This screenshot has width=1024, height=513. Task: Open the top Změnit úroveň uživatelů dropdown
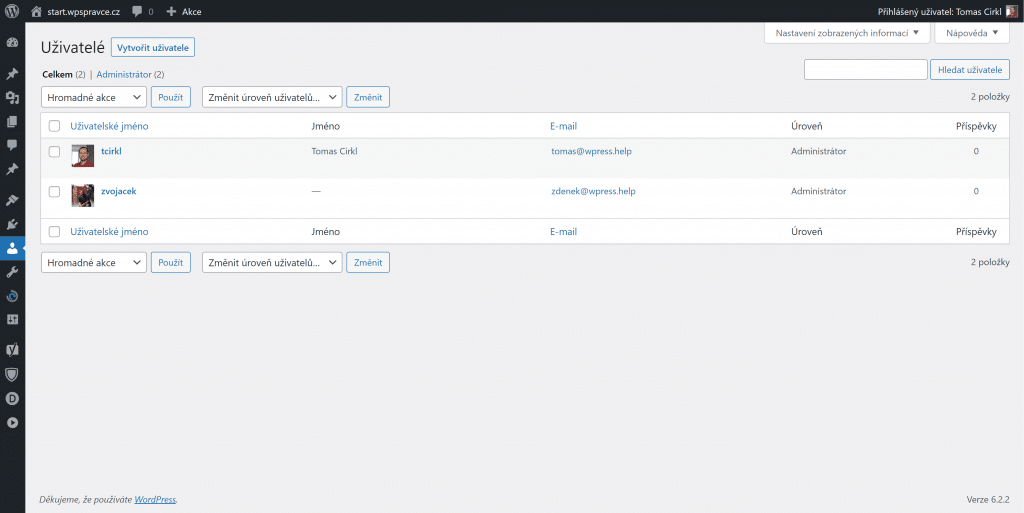pos(272,97)
